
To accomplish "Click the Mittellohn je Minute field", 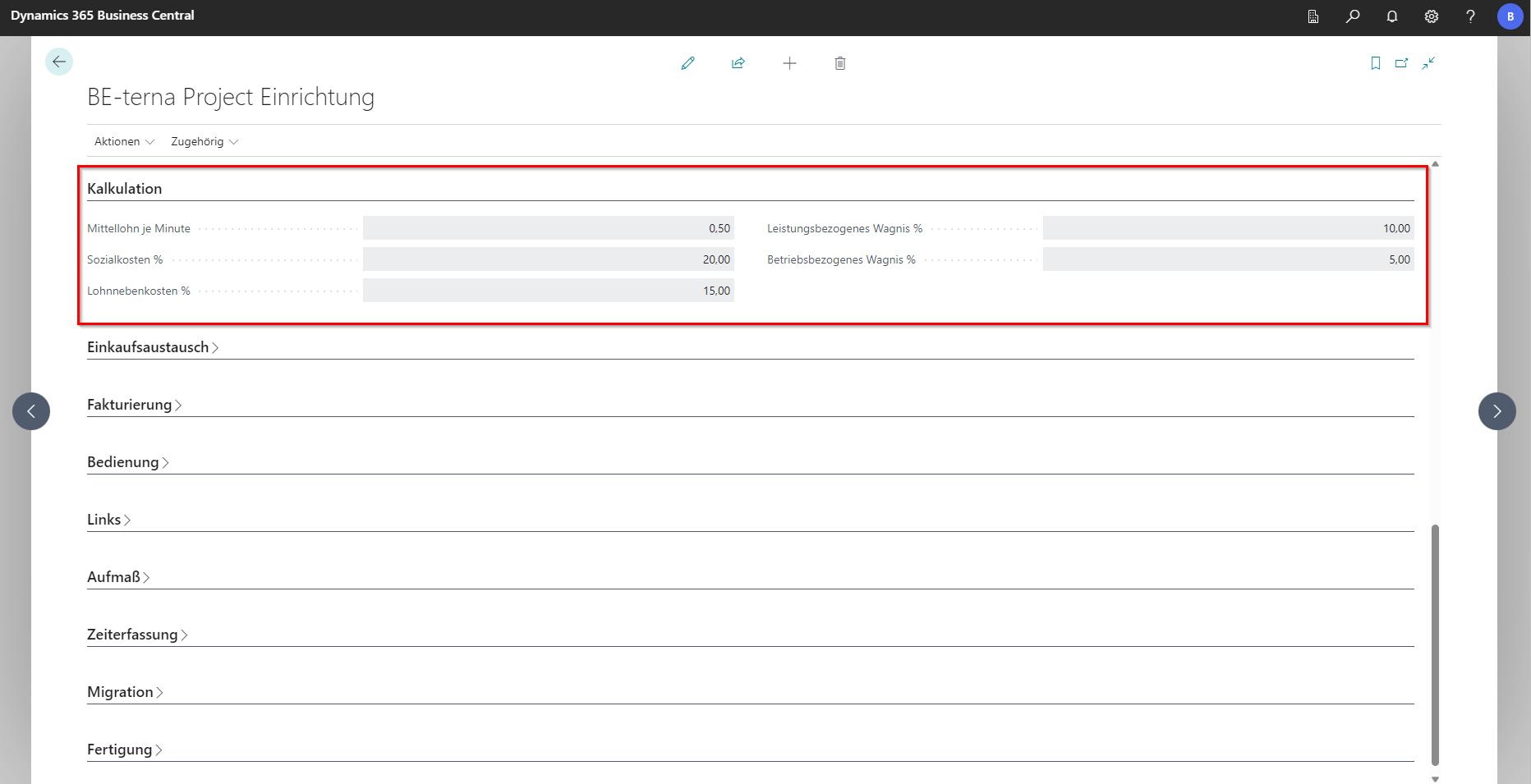I will coord(548,228).
